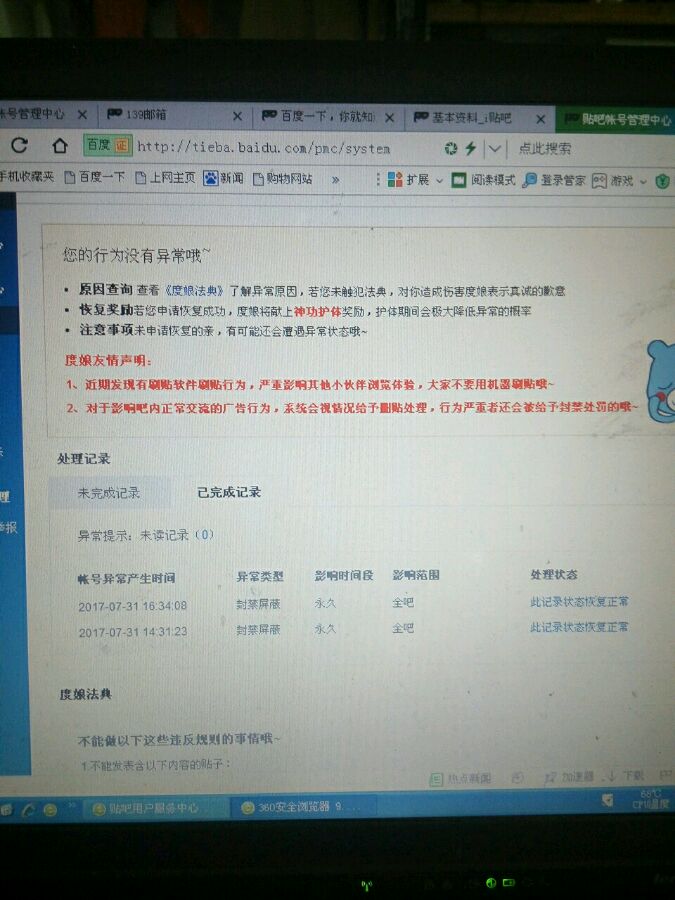Viewport: 675px width, 900px height.
Task: Click the 帐号异常产生时间 column header
Action: point(126,579)
